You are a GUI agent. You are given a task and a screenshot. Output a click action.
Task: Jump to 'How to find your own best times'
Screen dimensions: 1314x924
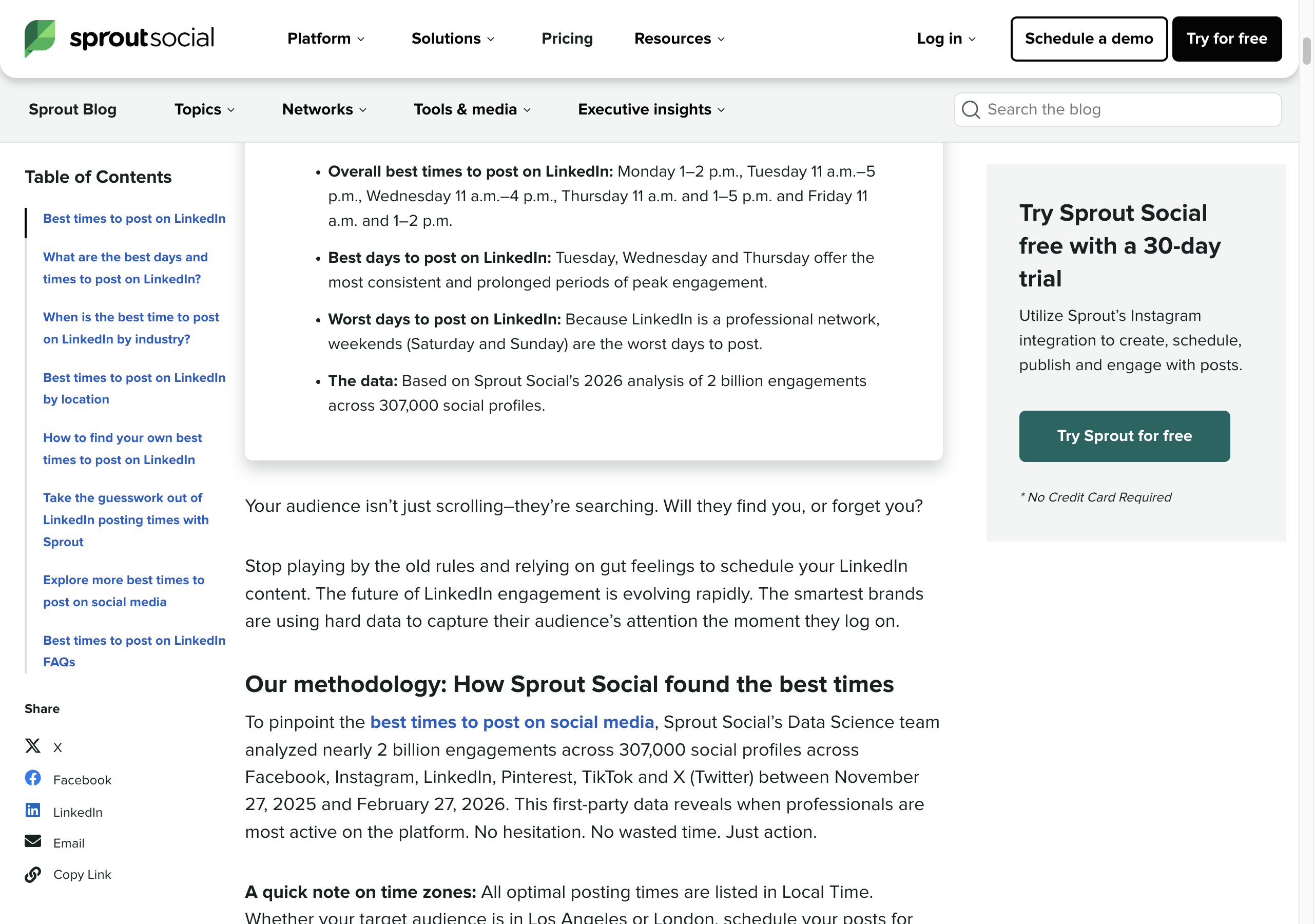click(123, 448)
